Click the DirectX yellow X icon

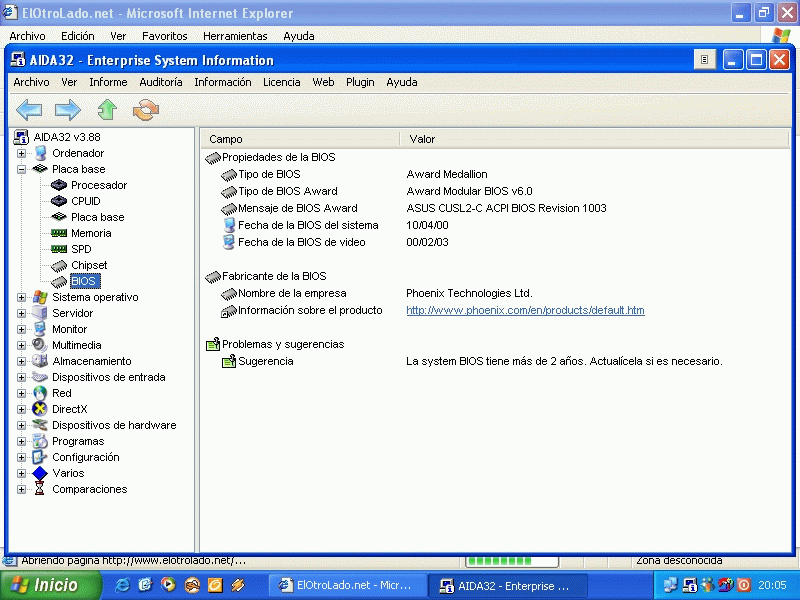pyautogui.click(x=40, y=409)
